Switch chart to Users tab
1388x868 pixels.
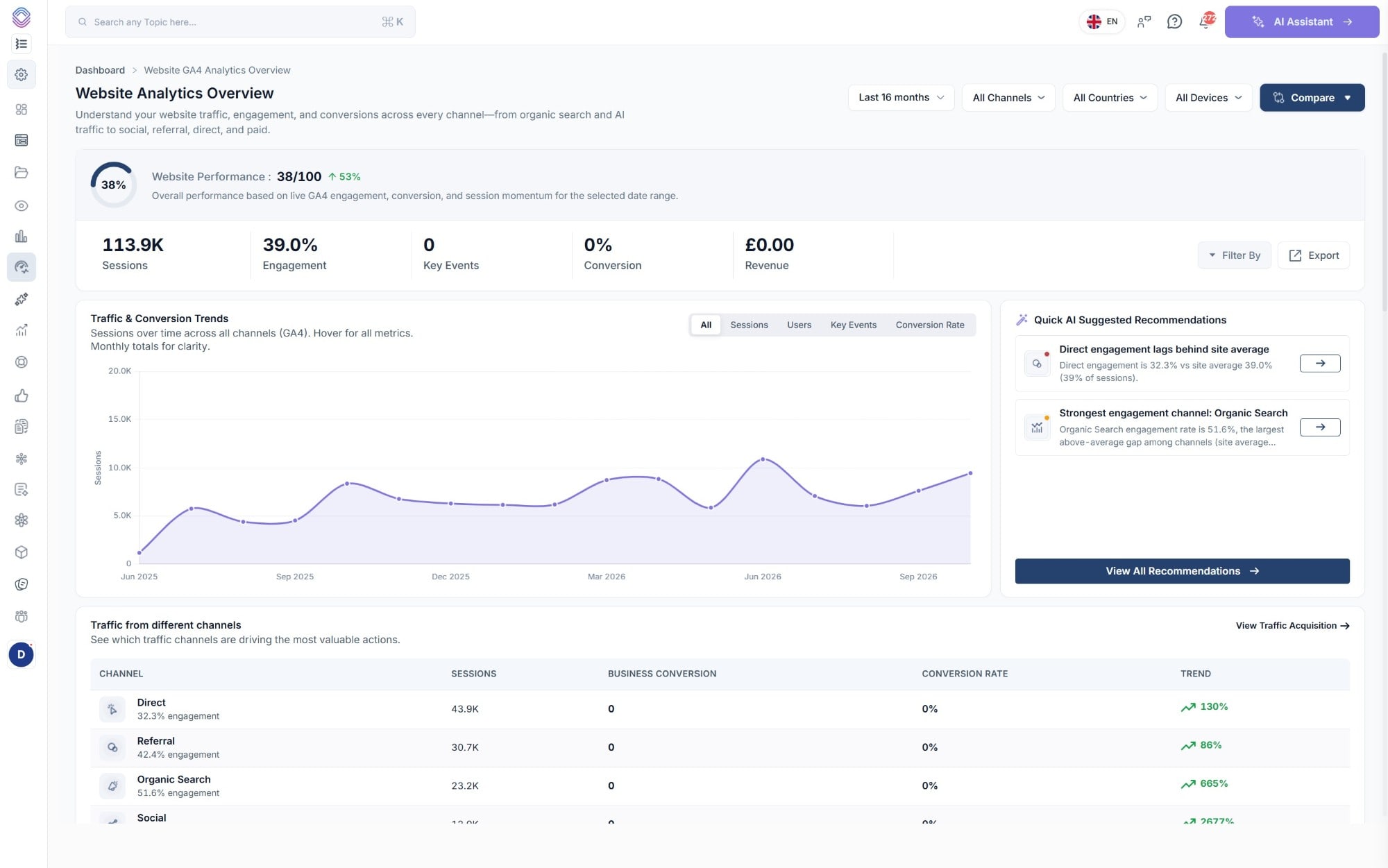pos(799,325)
